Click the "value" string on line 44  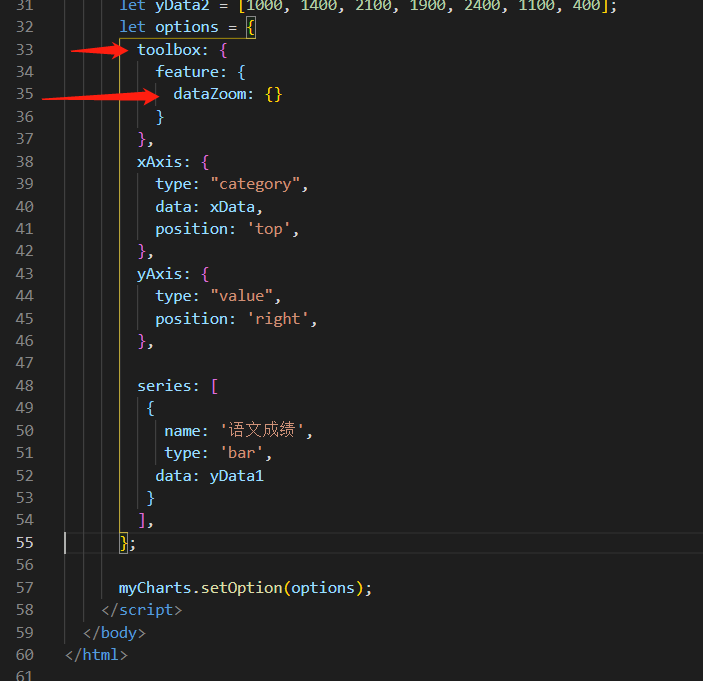(241, 296)
